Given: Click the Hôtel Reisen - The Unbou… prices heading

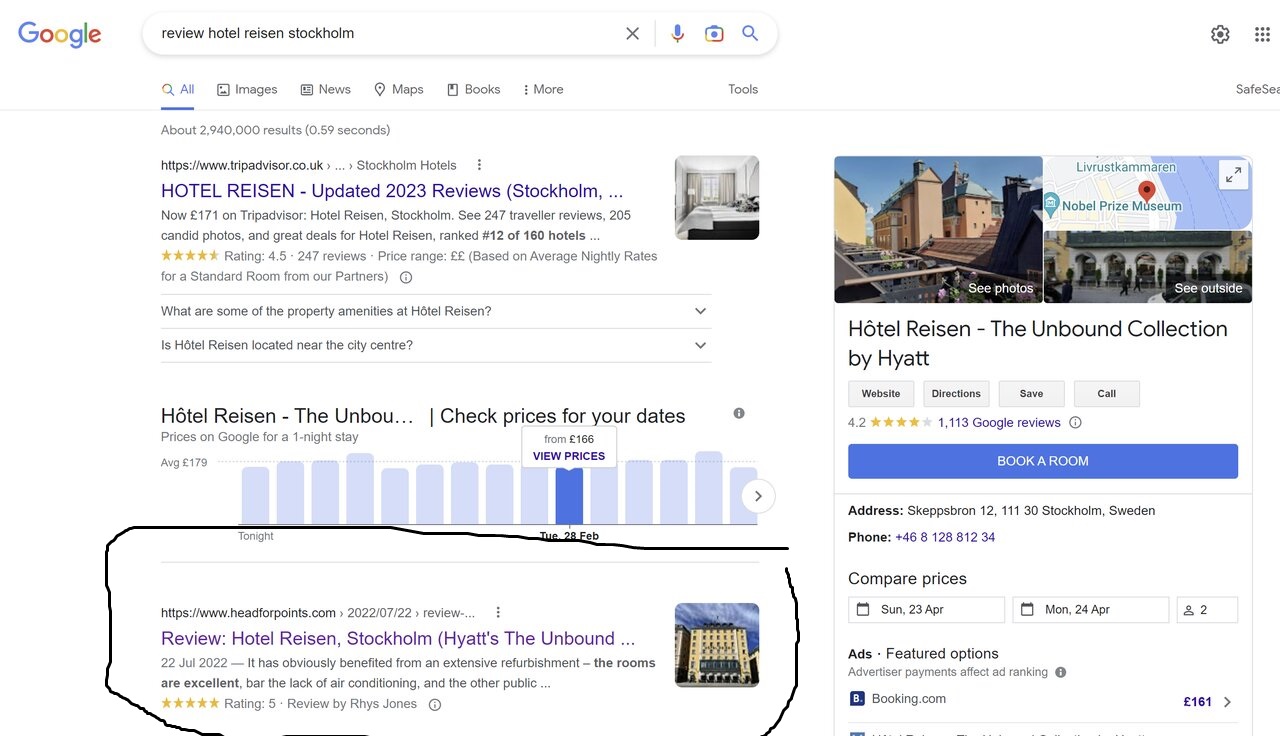Looking at the screenshot, I should click(x=288, y=416).
